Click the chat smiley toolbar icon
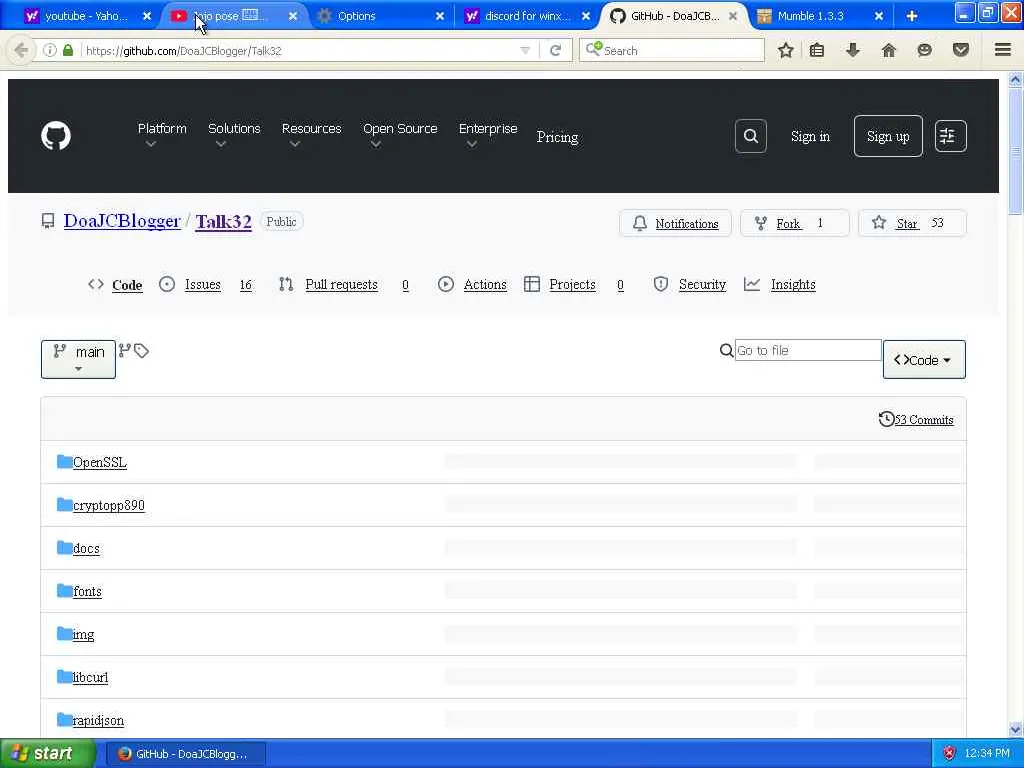This screenshot has width=1024, height=768. tap(925, 50)
